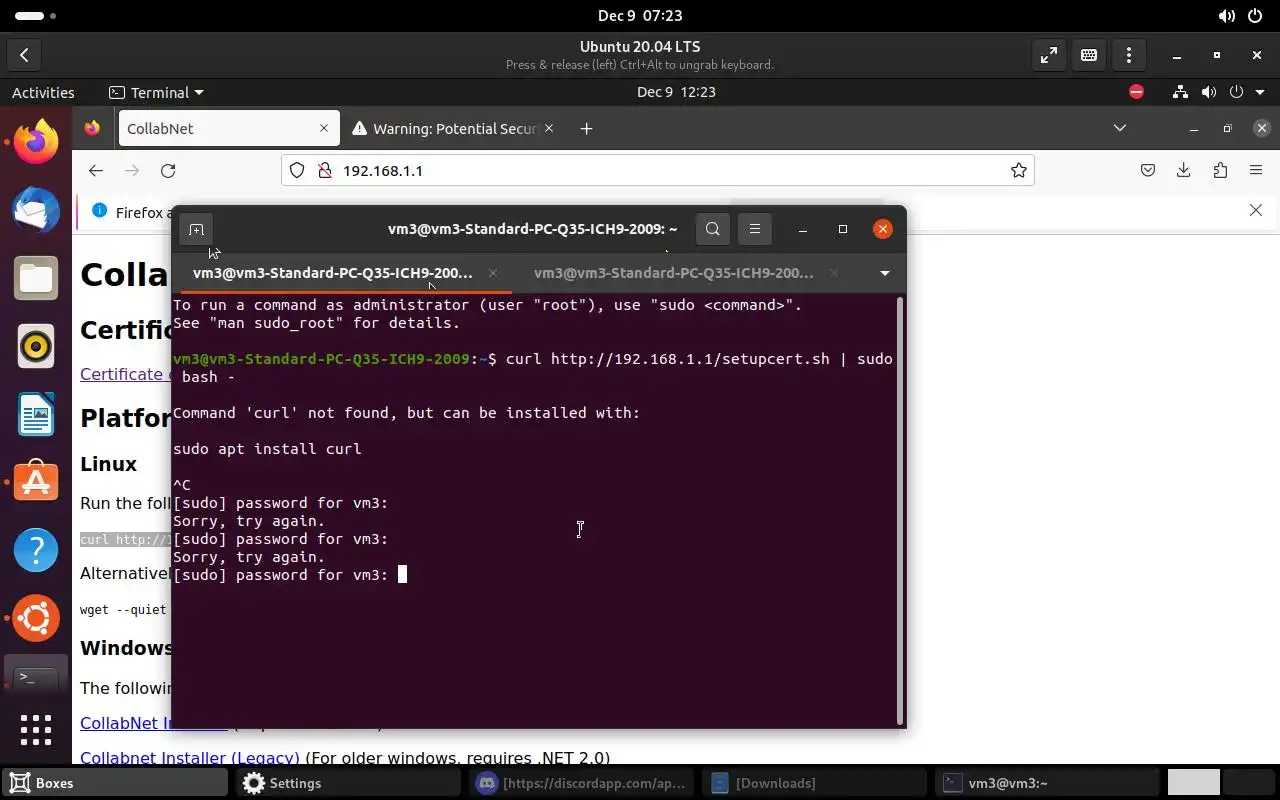Screen dimensions: 1280x800
Task: Switch to the first terminal tab
Action: pos(333,273)
